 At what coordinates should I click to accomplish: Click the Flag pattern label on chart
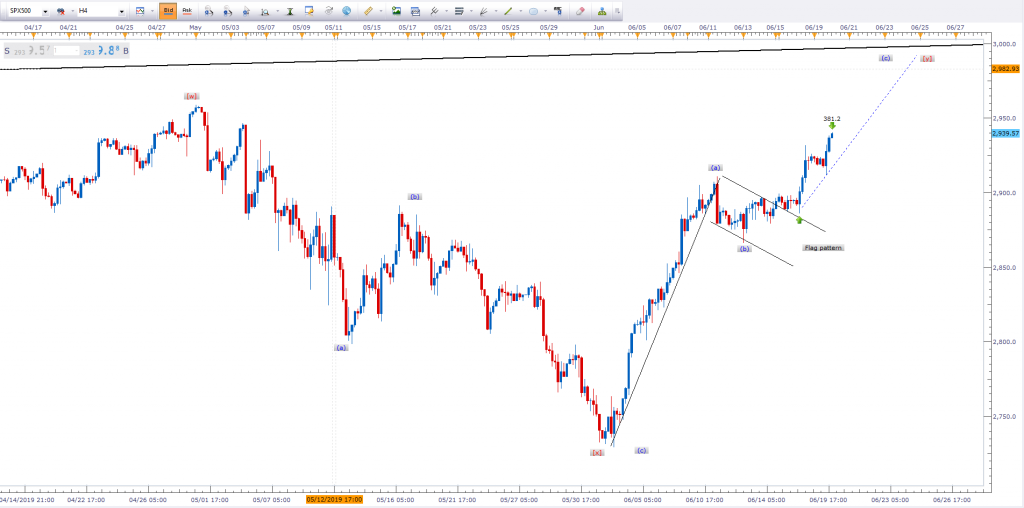pyautogui.click(x=823, y=247)
